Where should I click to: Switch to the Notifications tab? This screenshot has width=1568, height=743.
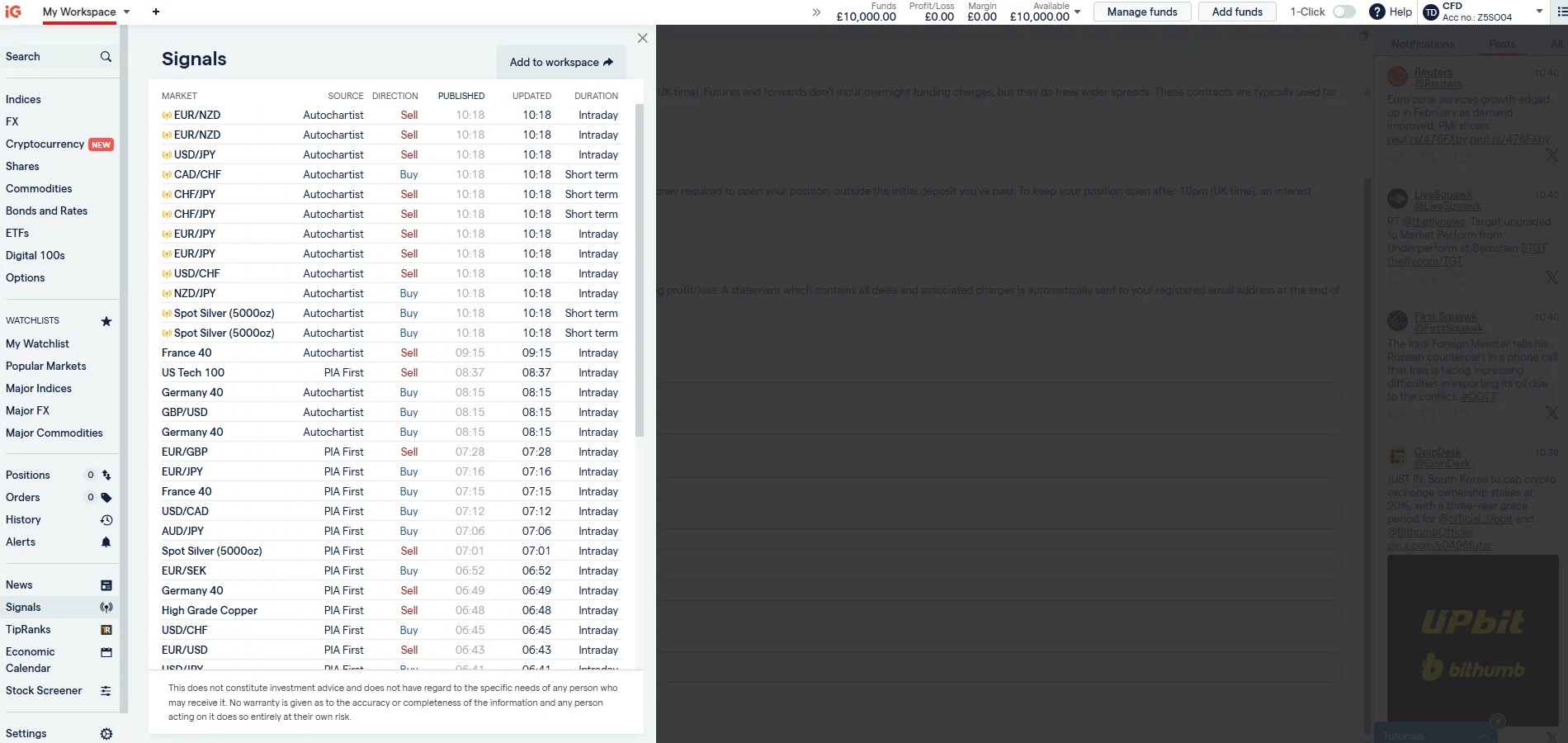(x=1422, y=44)
